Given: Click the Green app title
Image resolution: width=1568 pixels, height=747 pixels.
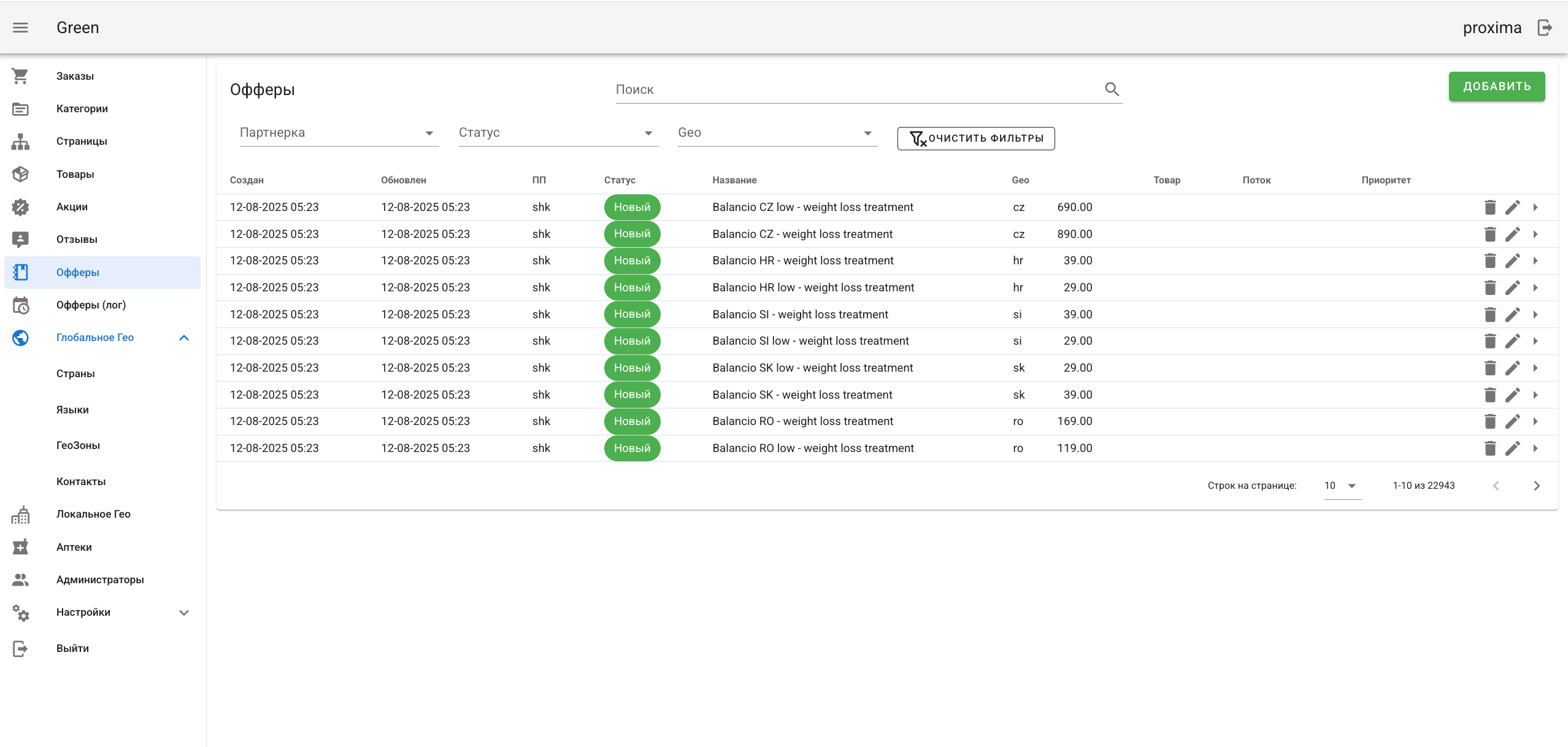Looking at the screenshot, I should point(77,28).
